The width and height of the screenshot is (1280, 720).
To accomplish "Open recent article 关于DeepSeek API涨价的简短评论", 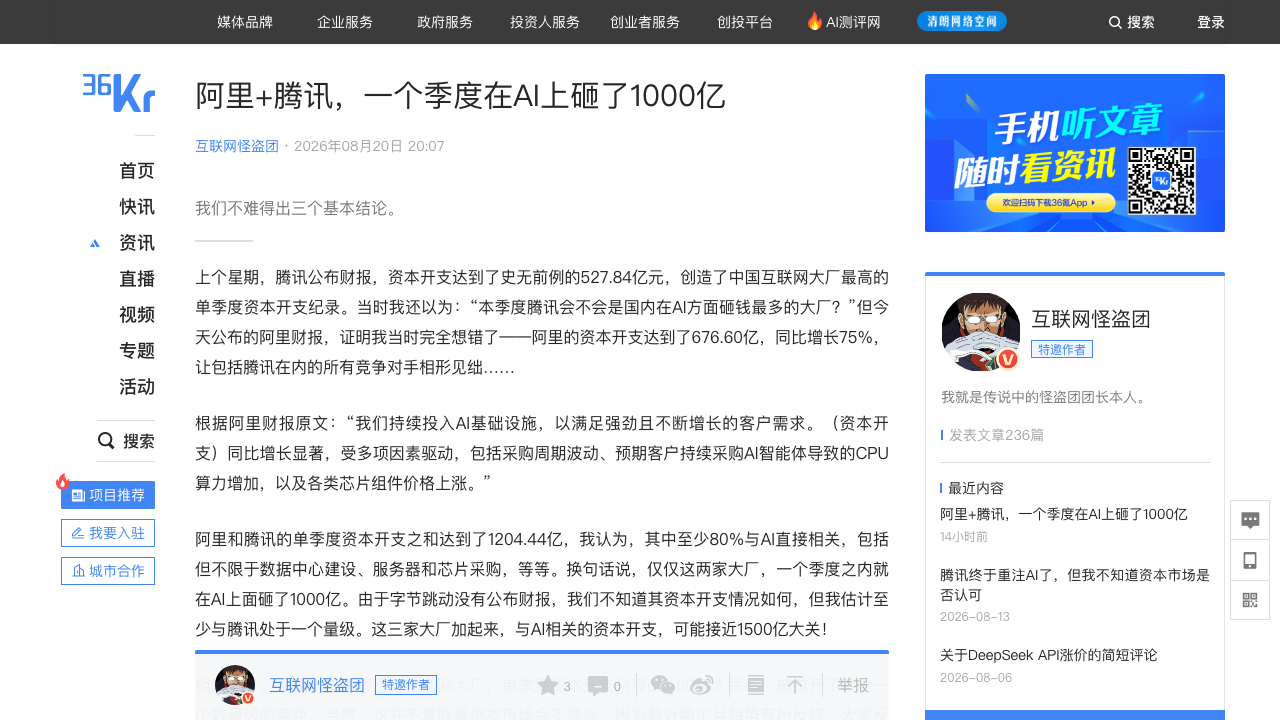I will coord(1049,655).
